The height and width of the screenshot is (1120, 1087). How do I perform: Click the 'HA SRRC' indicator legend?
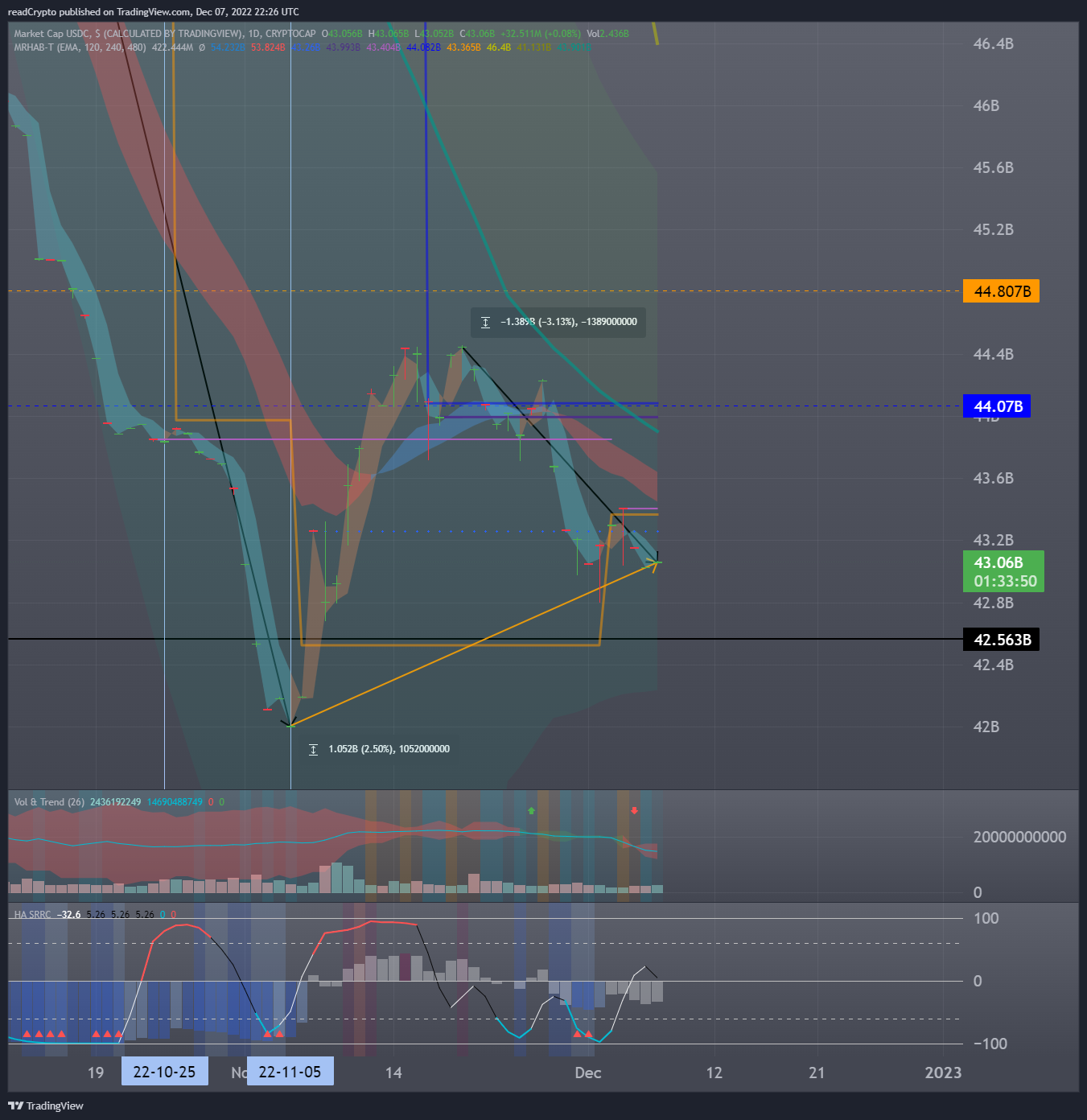coord(32,915)
